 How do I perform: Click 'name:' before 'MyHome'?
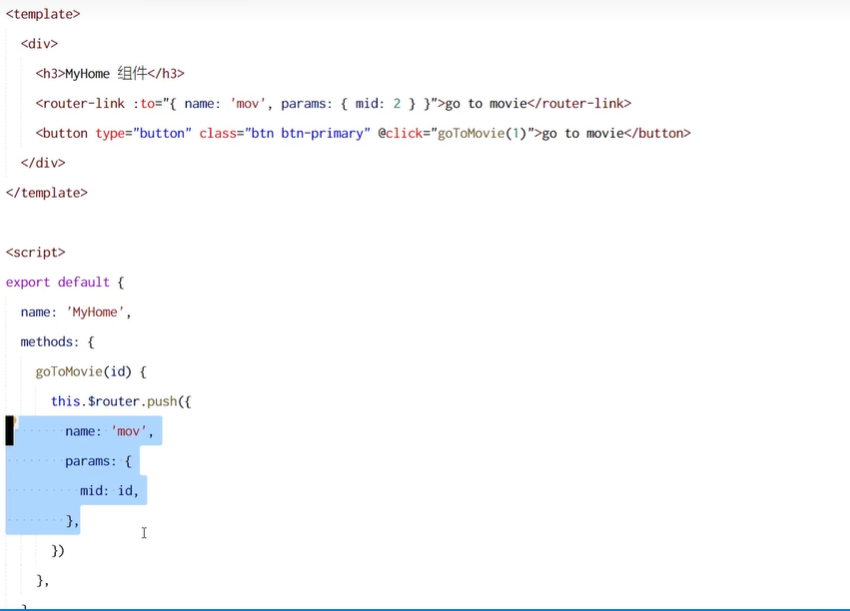[x=39, y=312]
